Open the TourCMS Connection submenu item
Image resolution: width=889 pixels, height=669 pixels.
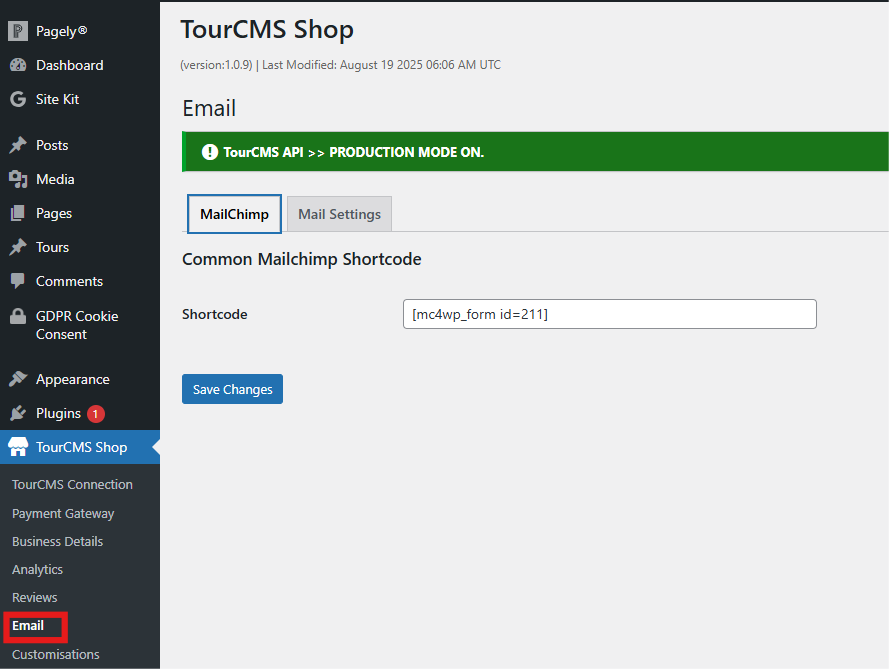(72, 484)
